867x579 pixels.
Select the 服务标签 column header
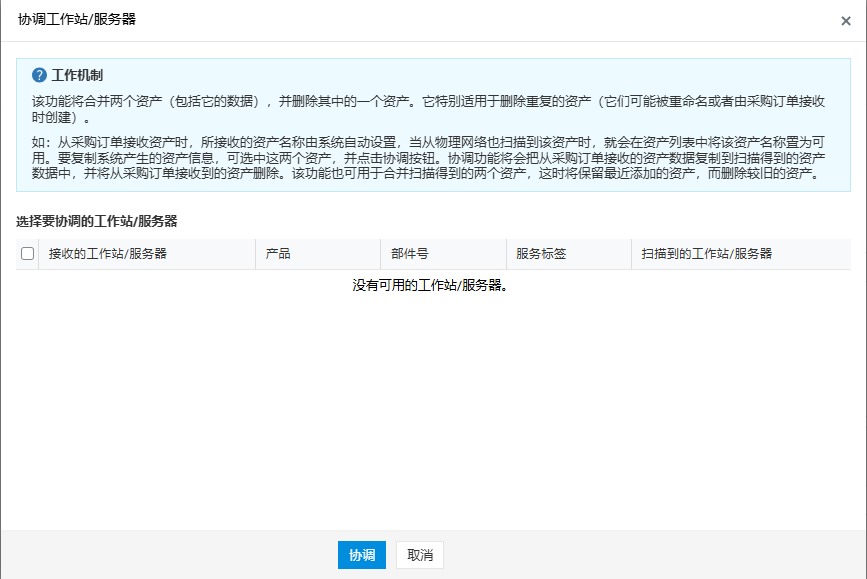click(x=541, y=254)
